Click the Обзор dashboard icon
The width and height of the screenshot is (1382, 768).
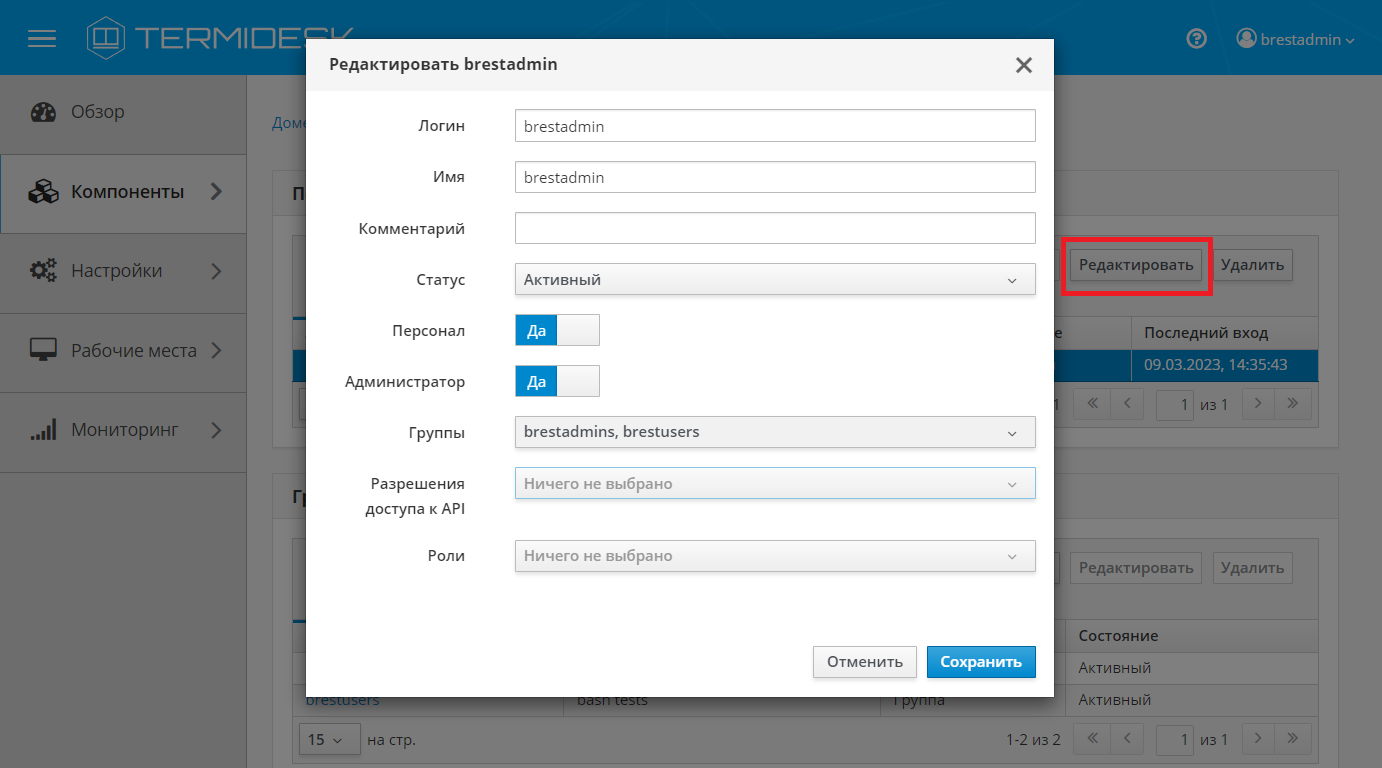pyautogui.click(x=44, y=112)
